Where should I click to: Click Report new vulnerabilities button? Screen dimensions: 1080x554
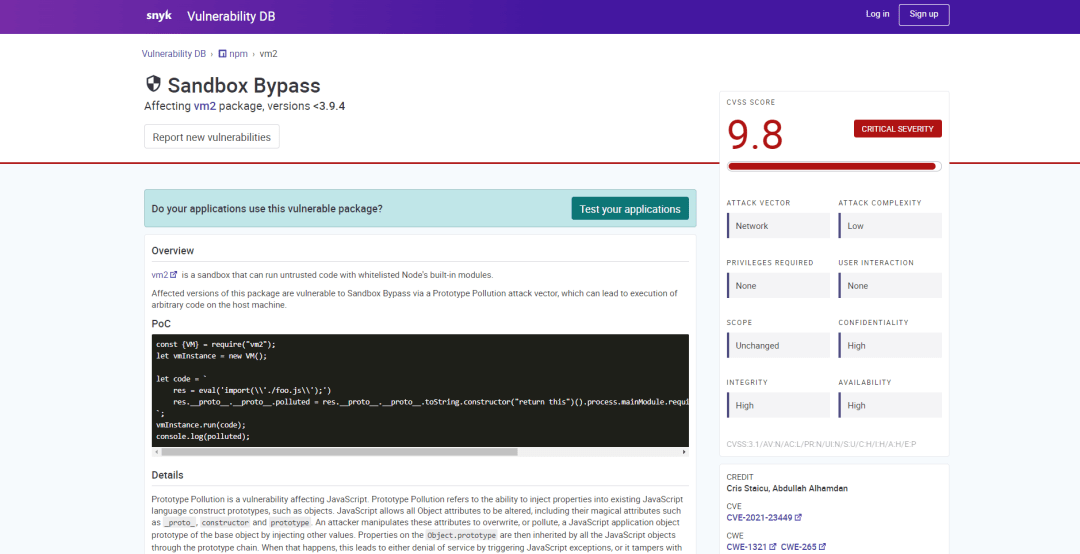click(211, 136)
